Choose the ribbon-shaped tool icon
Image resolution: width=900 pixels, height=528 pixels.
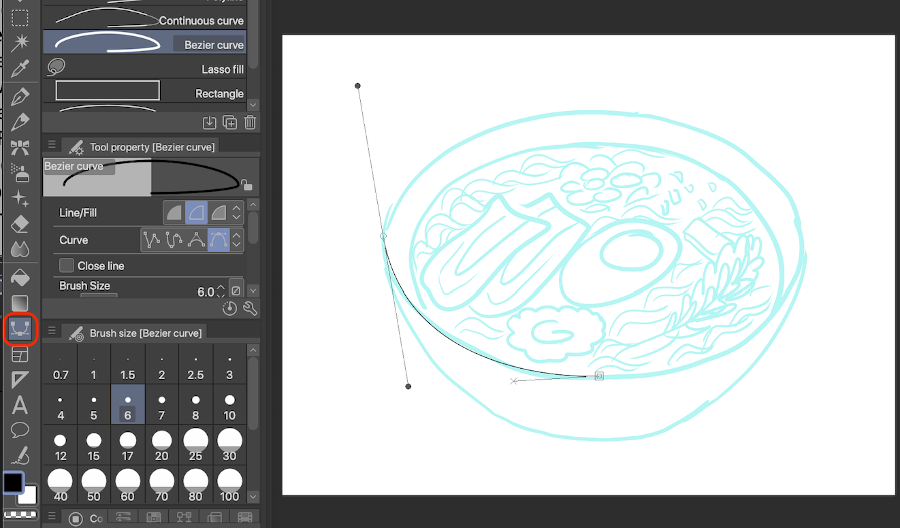tap(20, 147)
